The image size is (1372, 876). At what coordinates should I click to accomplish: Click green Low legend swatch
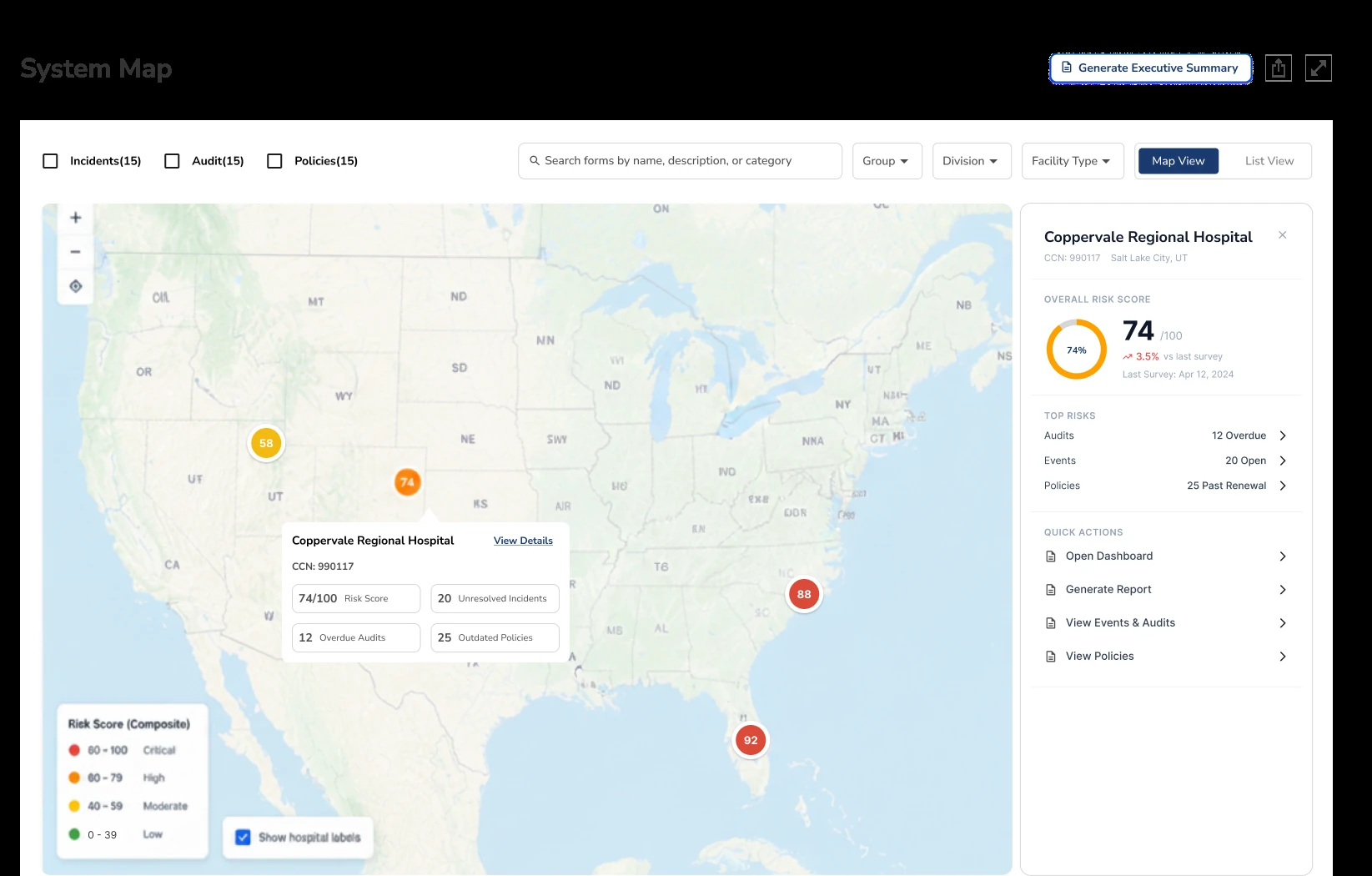click(x=74, y=834)
